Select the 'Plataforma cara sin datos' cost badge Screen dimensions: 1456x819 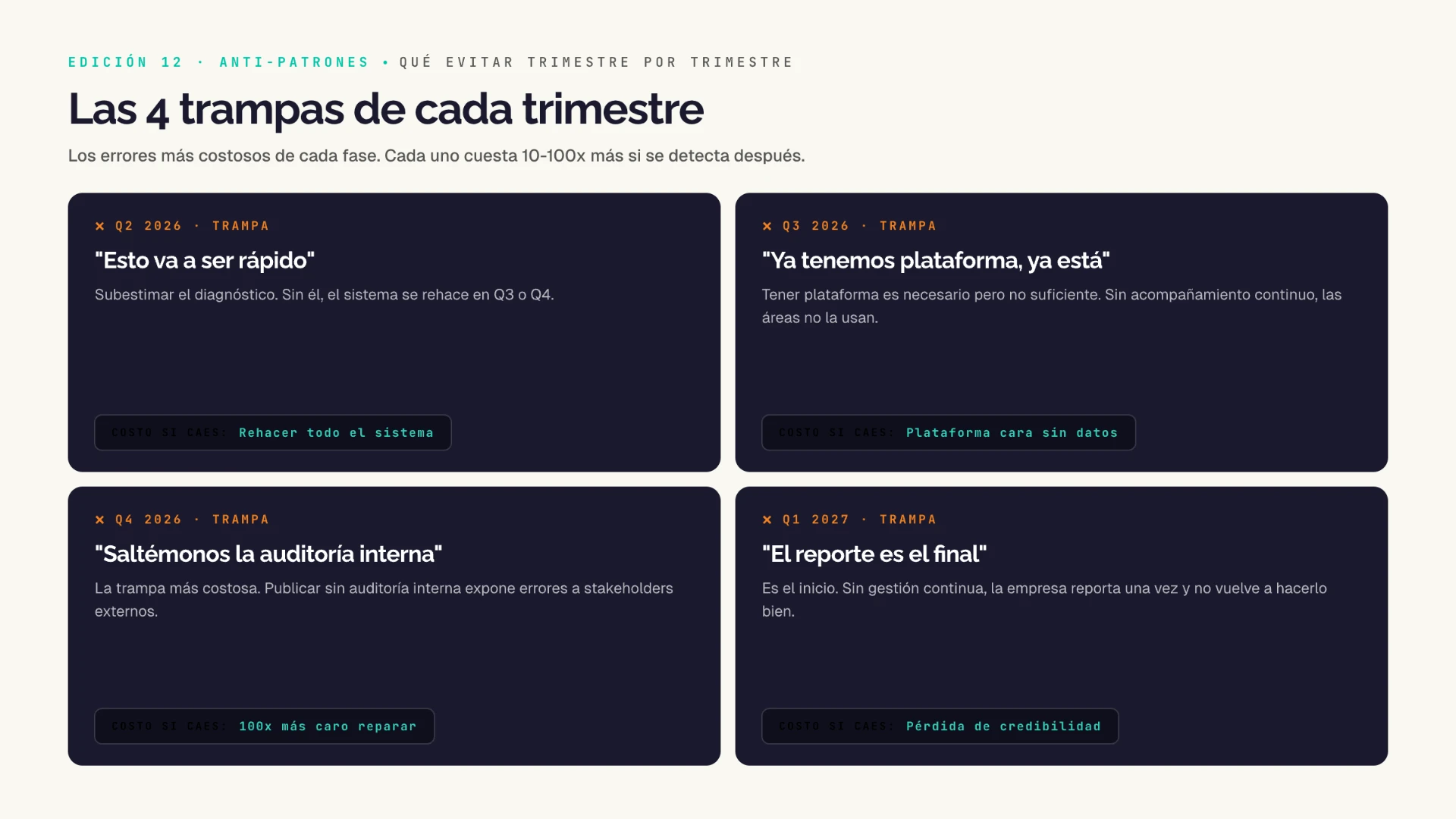[949, 432]
